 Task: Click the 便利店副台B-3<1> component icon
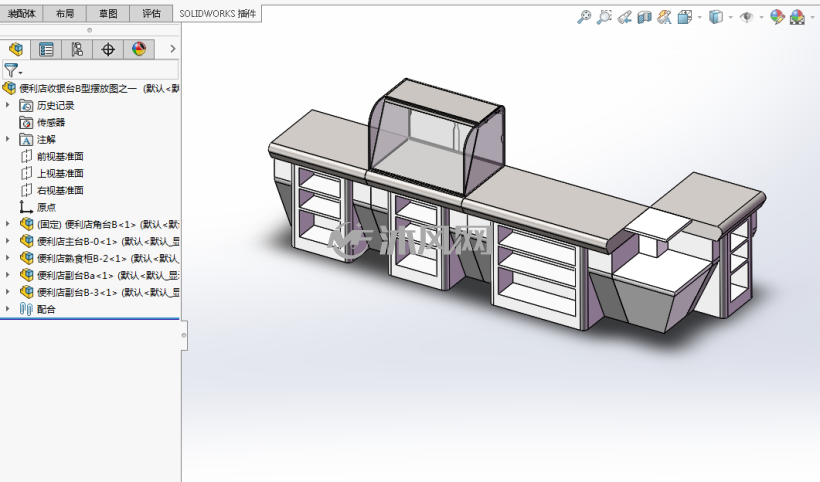(26, 292)
